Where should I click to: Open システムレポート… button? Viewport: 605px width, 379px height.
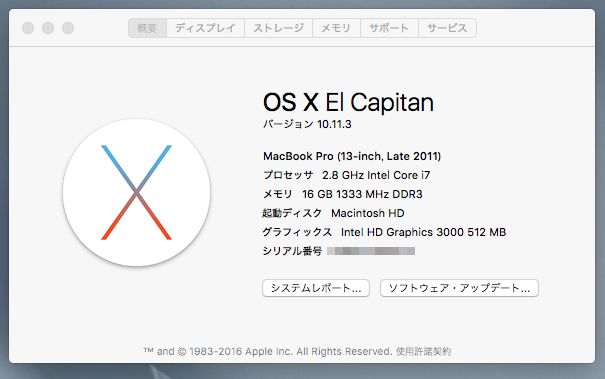(x=316, y=288)
